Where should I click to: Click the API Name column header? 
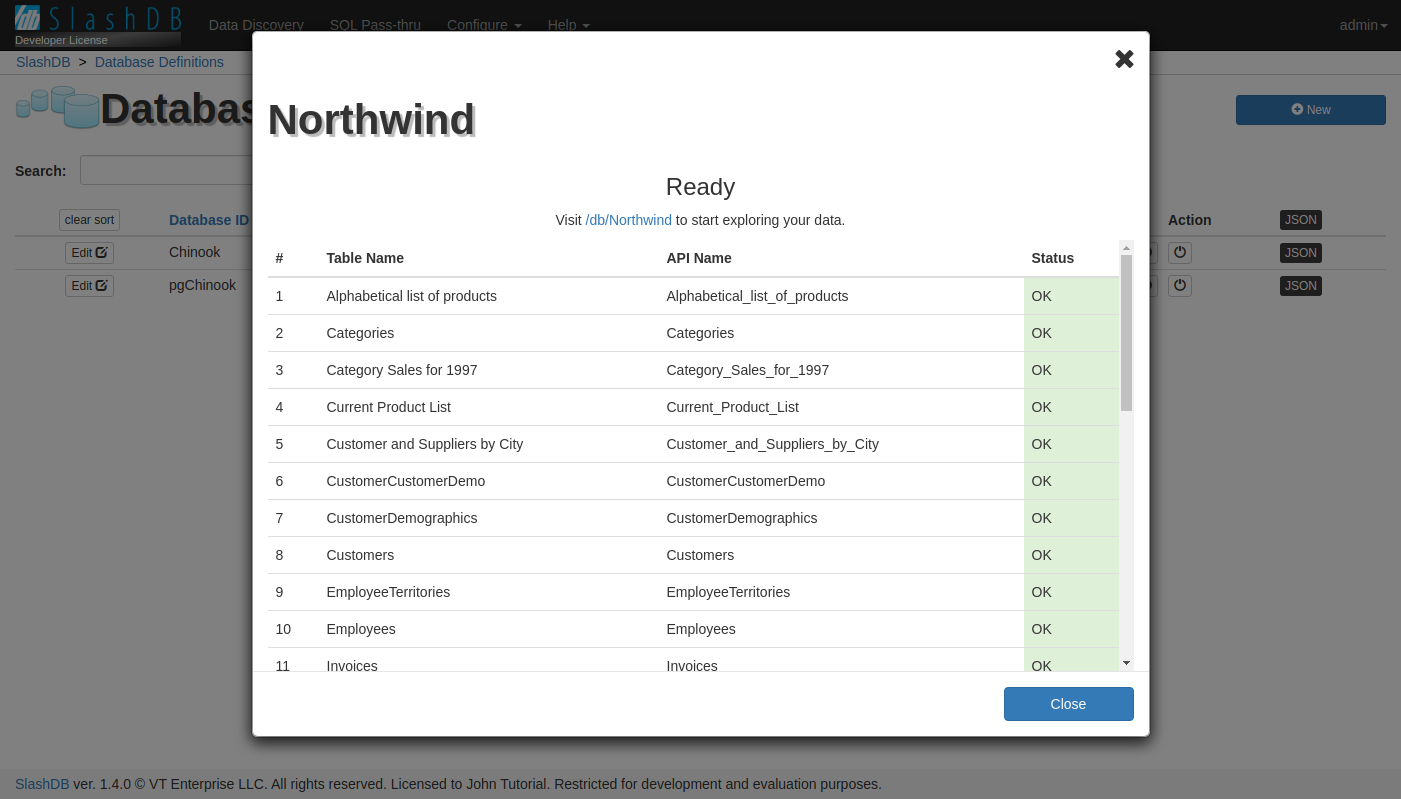point(699,258)
